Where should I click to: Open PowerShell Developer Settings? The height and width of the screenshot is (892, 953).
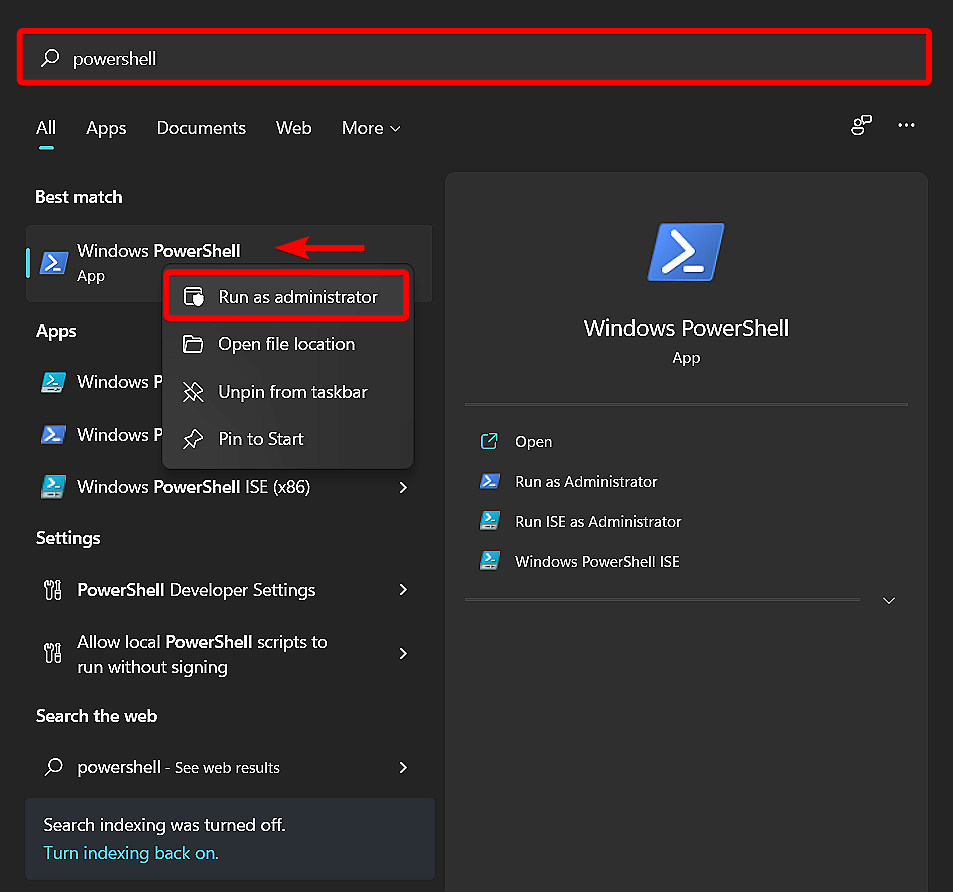click(x=229, y=590)
